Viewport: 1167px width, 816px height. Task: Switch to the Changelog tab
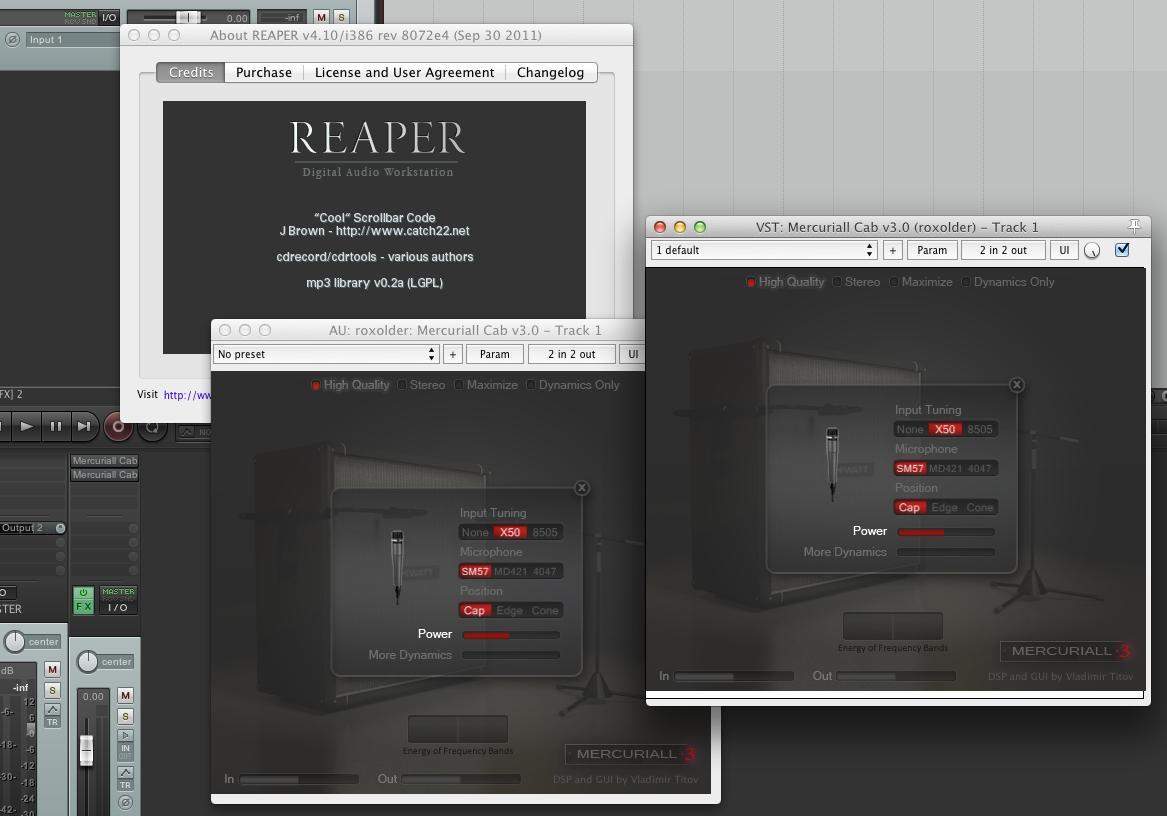pos(550,72)
